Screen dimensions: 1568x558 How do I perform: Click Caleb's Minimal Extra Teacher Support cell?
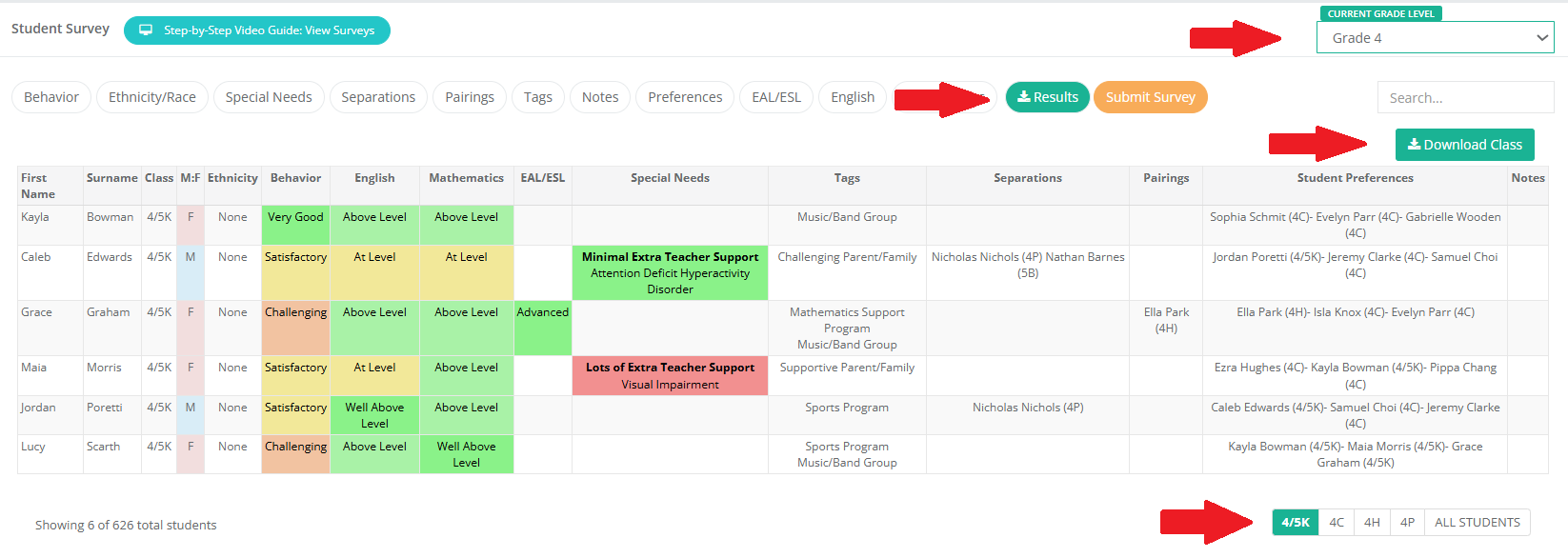670,272
